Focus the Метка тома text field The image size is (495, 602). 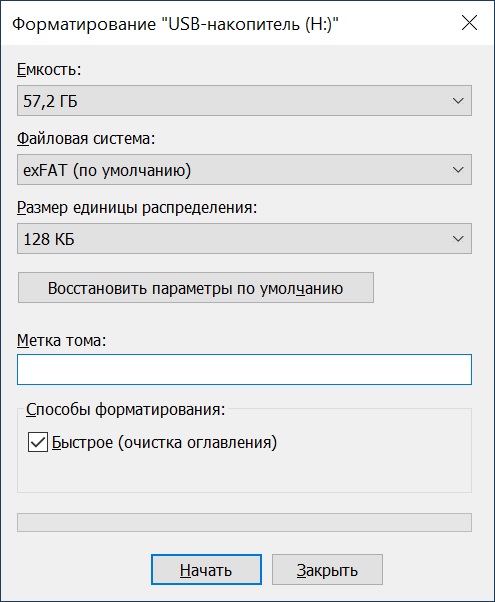point(244,370)
